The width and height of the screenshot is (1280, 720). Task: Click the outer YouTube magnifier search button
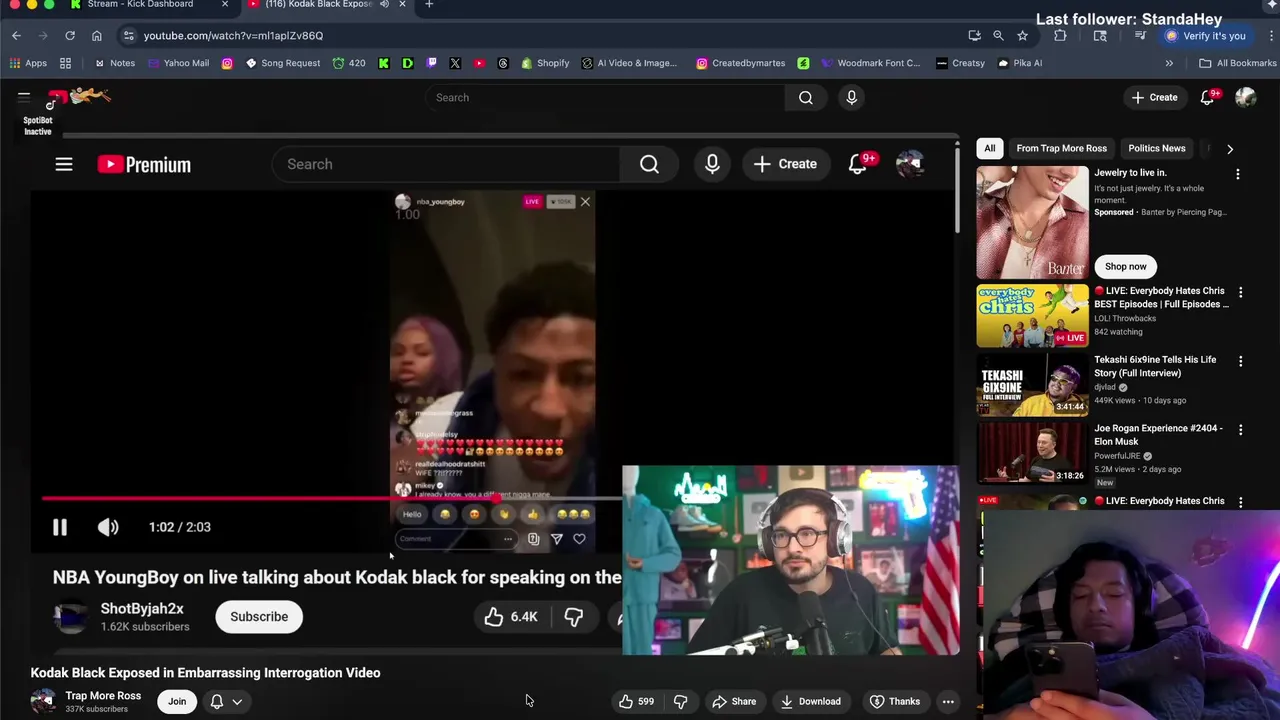pos(806,97)
